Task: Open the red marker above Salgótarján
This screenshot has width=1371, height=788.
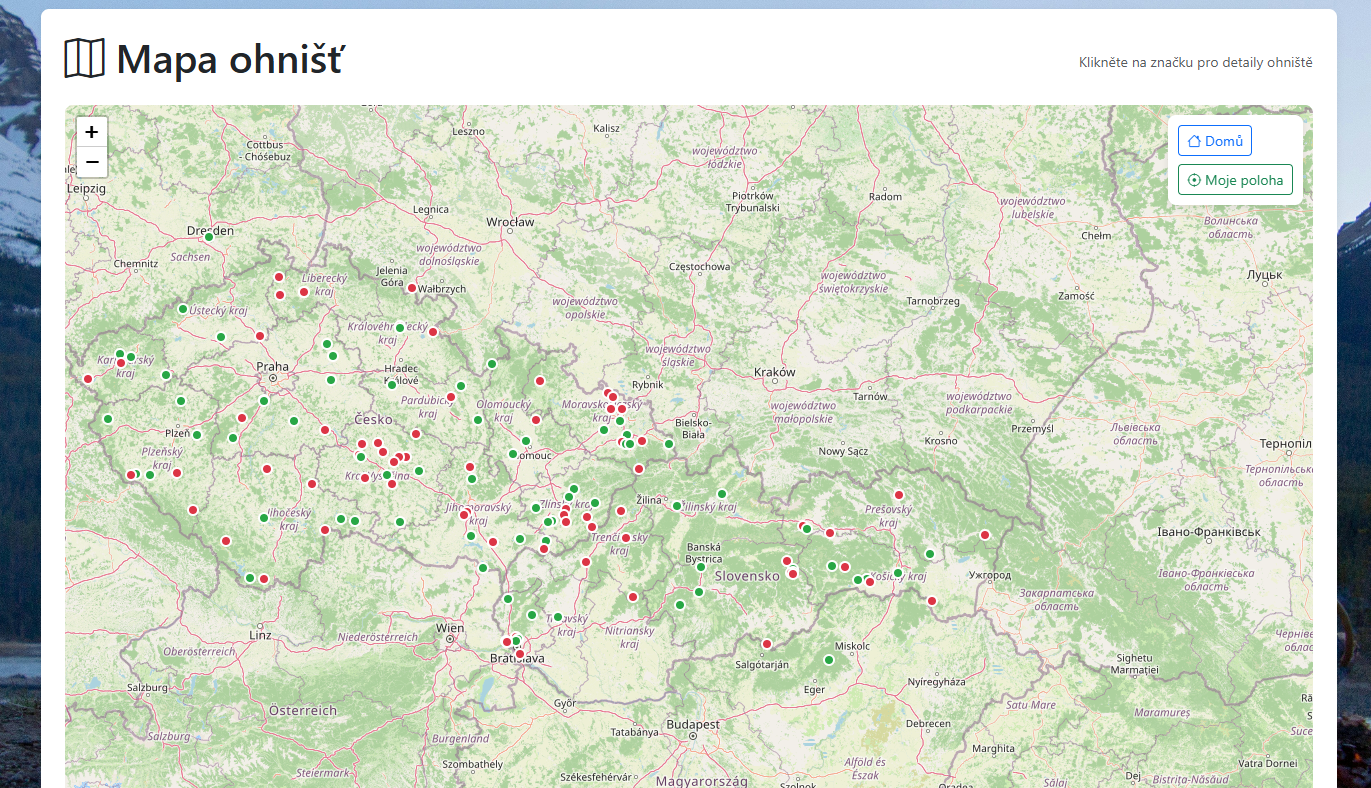Action: coord(767,644)
